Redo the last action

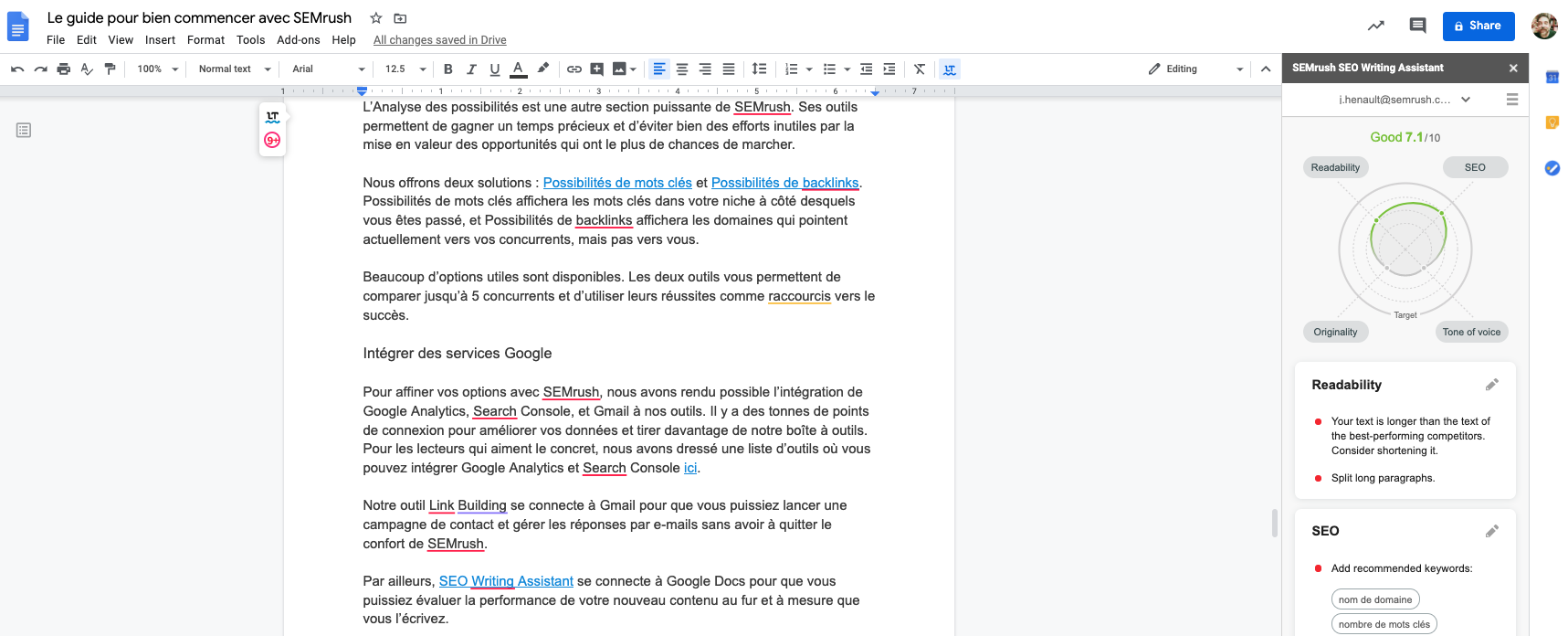[x=40, y=69]
